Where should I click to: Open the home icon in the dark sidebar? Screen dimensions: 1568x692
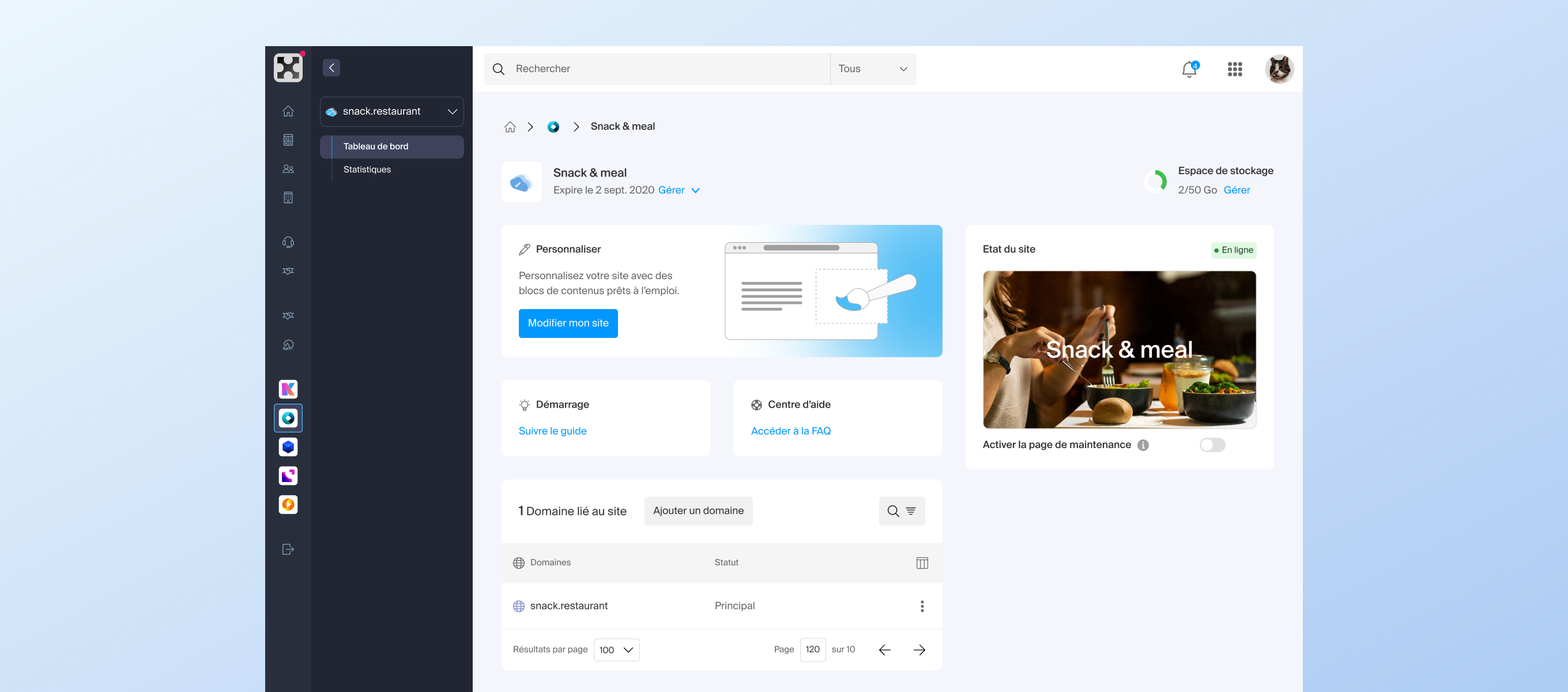tap(288, 111)
